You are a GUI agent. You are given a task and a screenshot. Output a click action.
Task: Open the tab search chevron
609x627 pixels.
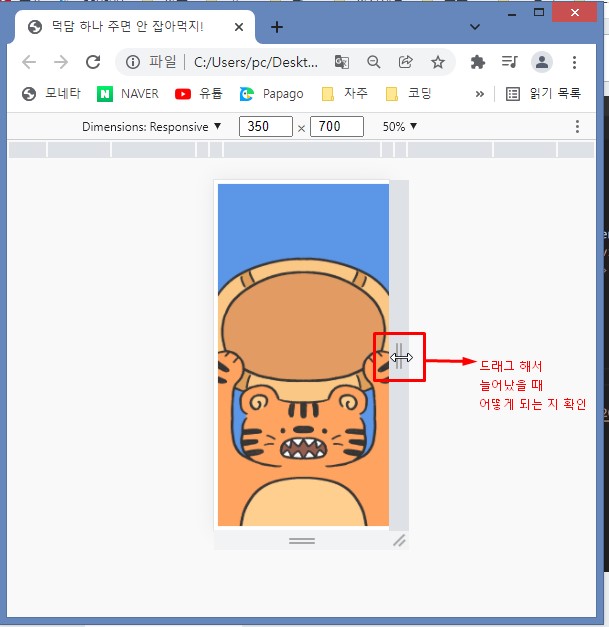[x=475, y=27]
